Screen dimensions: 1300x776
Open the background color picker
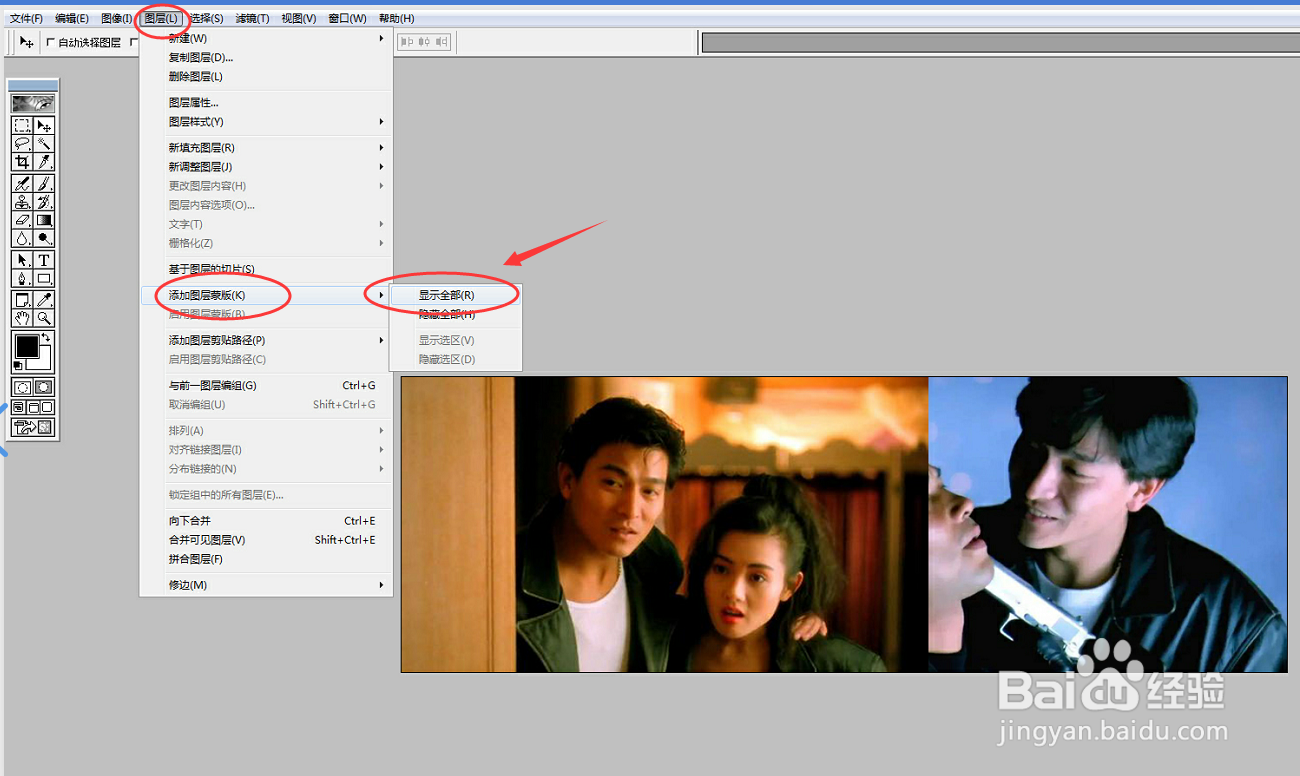point(45,364)
